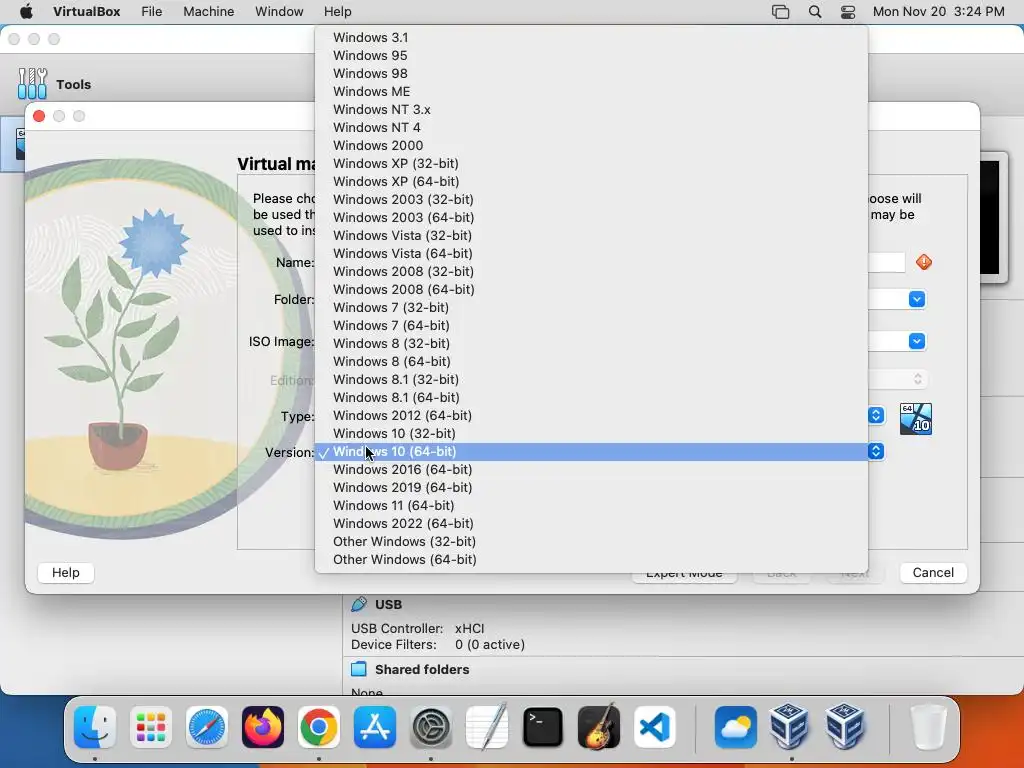Pick Other Windows (32-bit)
This screenshot has width=1024, height=768.
click(591, 541)
